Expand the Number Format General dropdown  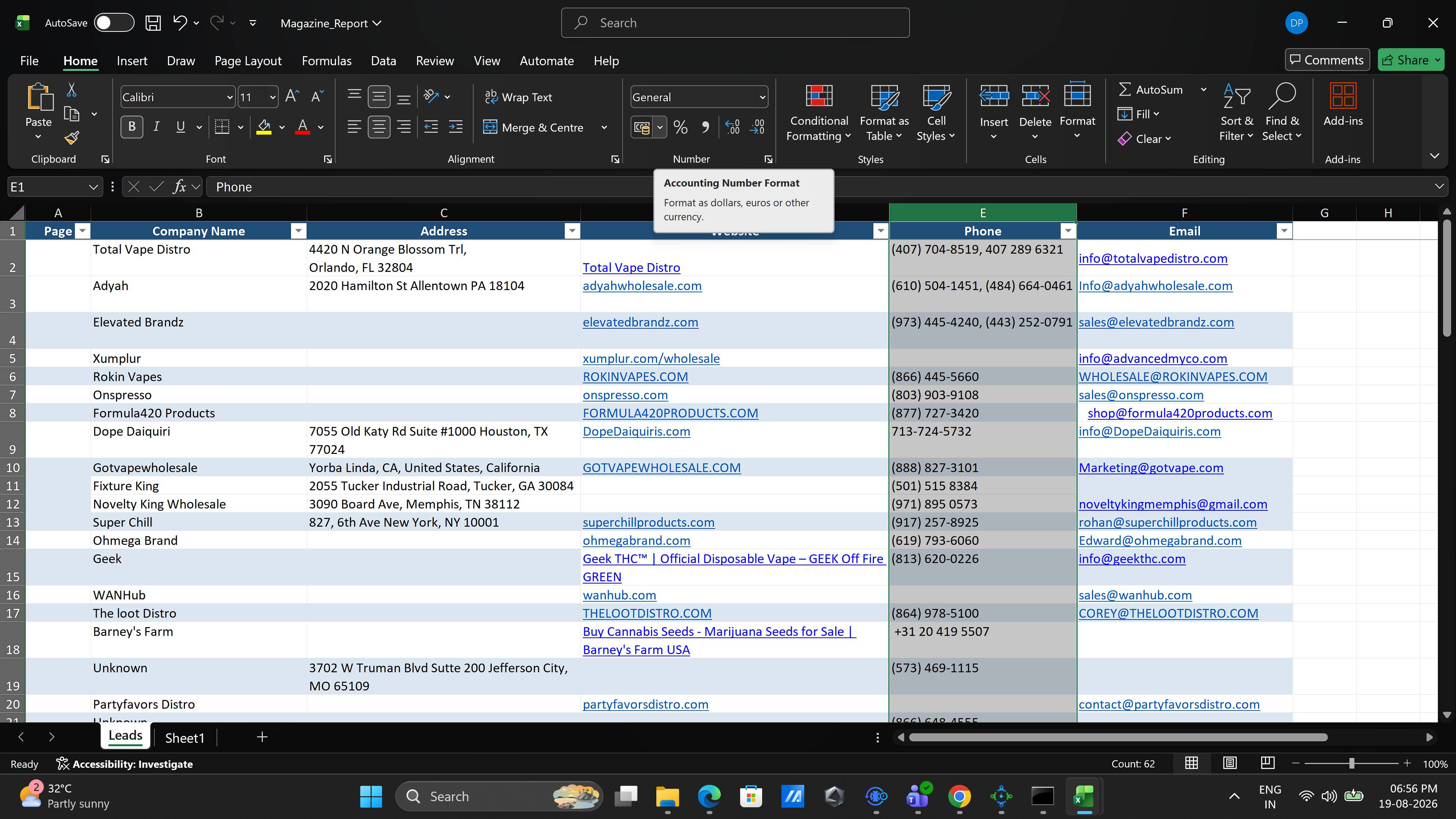coord(762,97)
